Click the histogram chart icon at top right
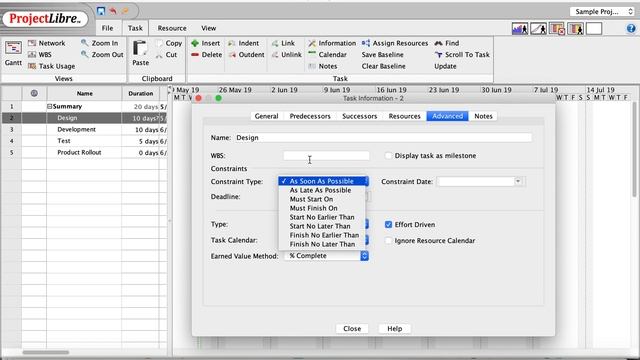 (520, 29)
